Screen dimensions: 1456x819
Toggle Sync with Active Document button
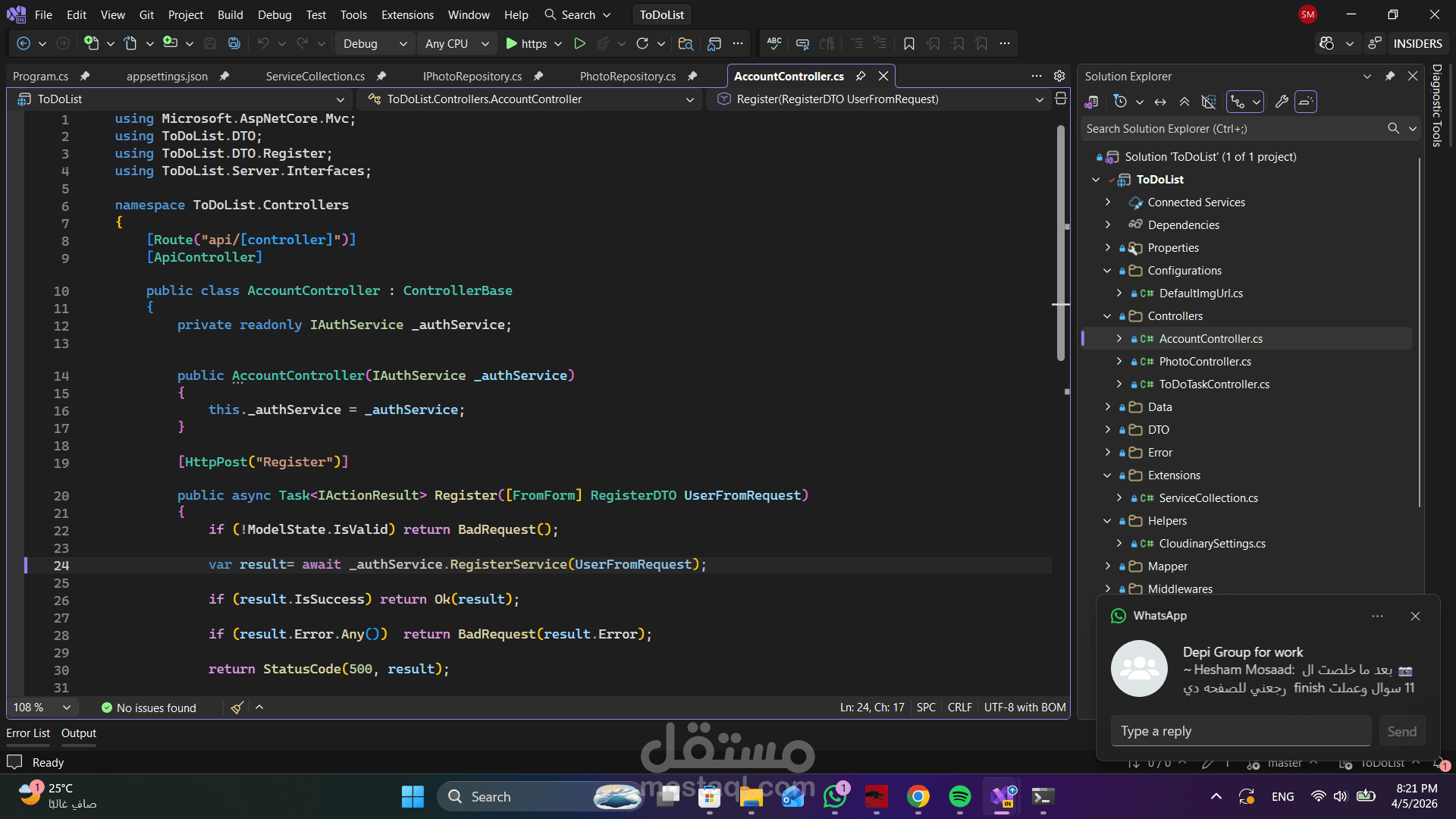[1160, 102]
